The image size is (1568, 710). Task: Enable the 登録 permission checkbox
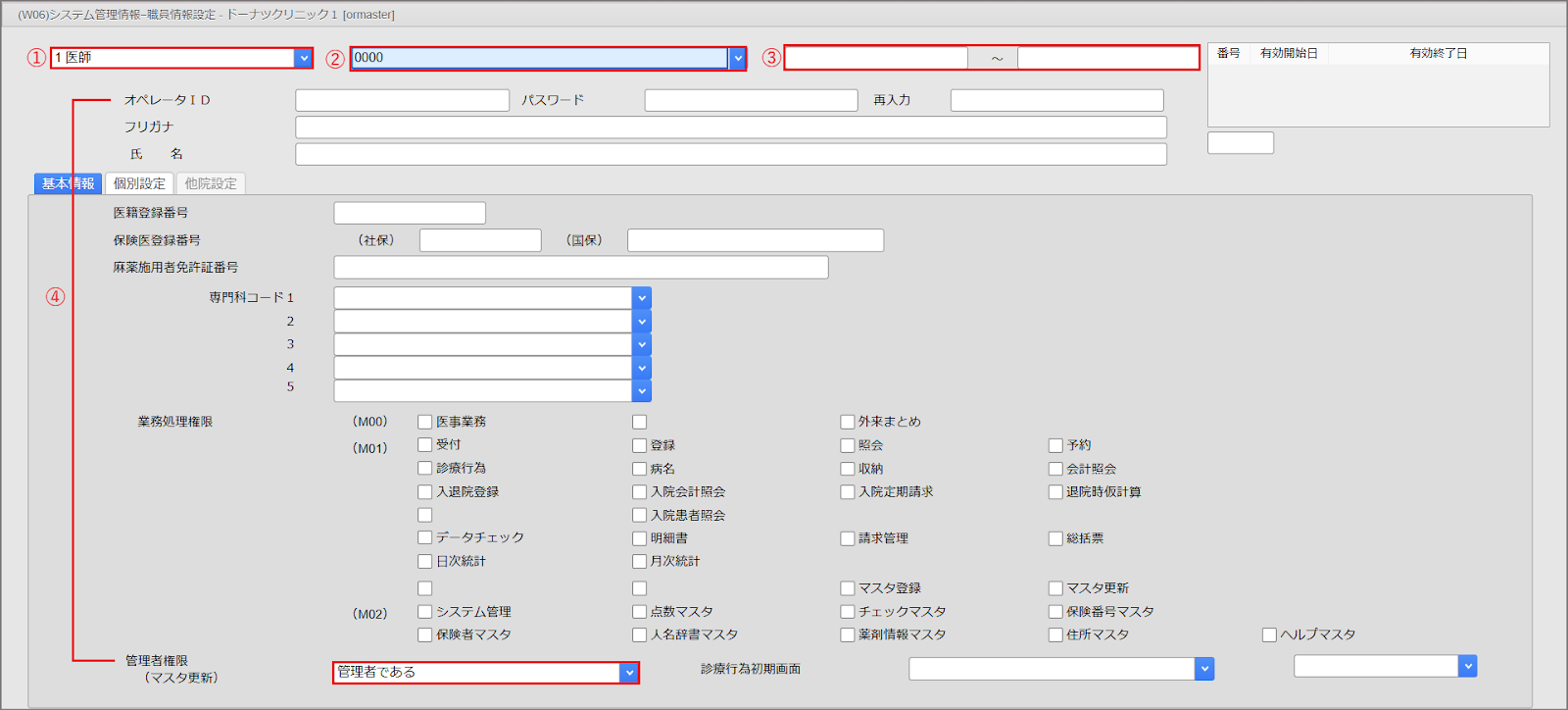click(640, 445)
